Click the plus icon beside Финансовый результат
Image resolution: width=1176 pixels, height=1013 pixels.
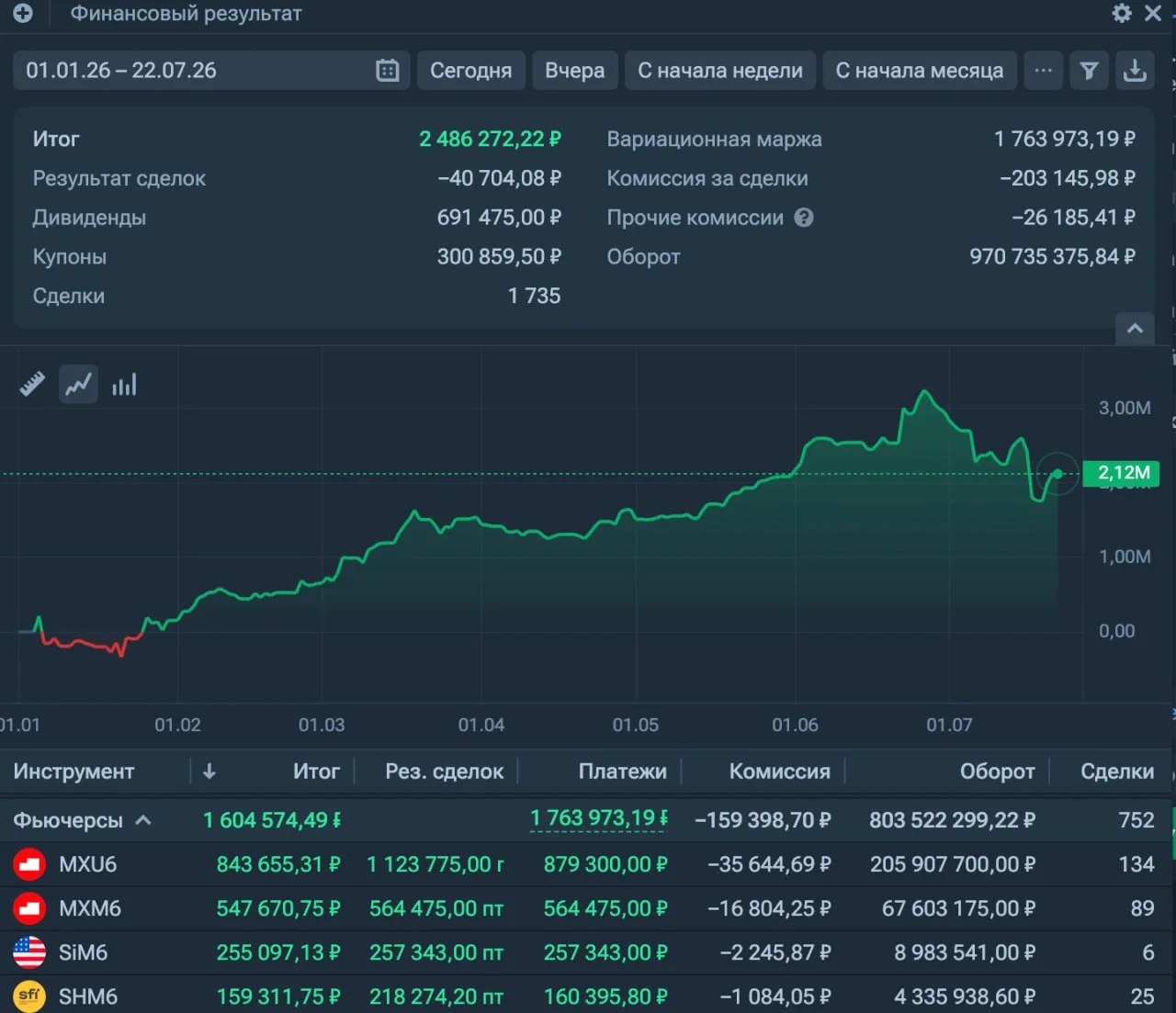[23, 13]
